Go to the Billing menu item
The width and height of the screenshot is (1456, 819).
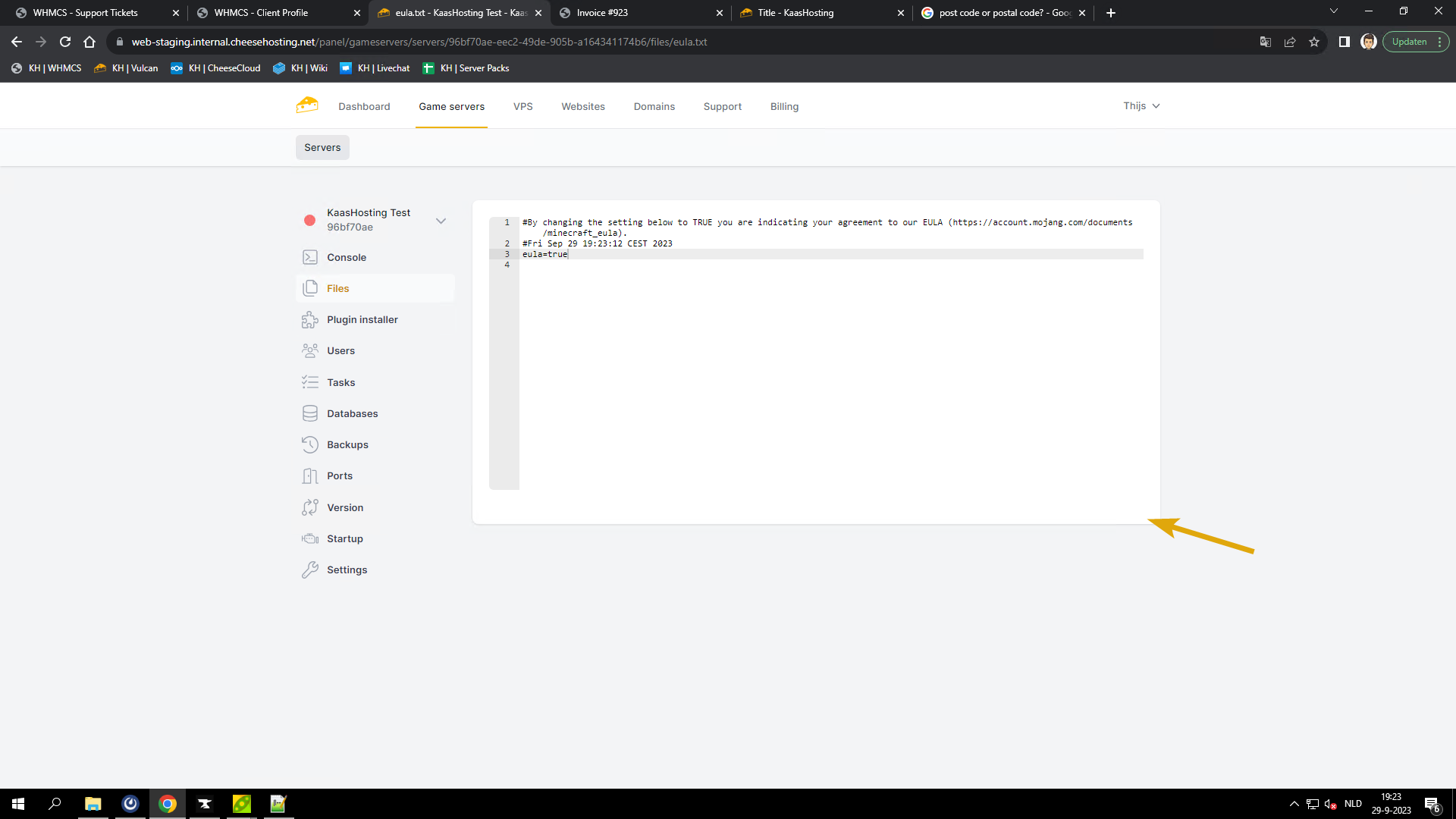[784, 106]
